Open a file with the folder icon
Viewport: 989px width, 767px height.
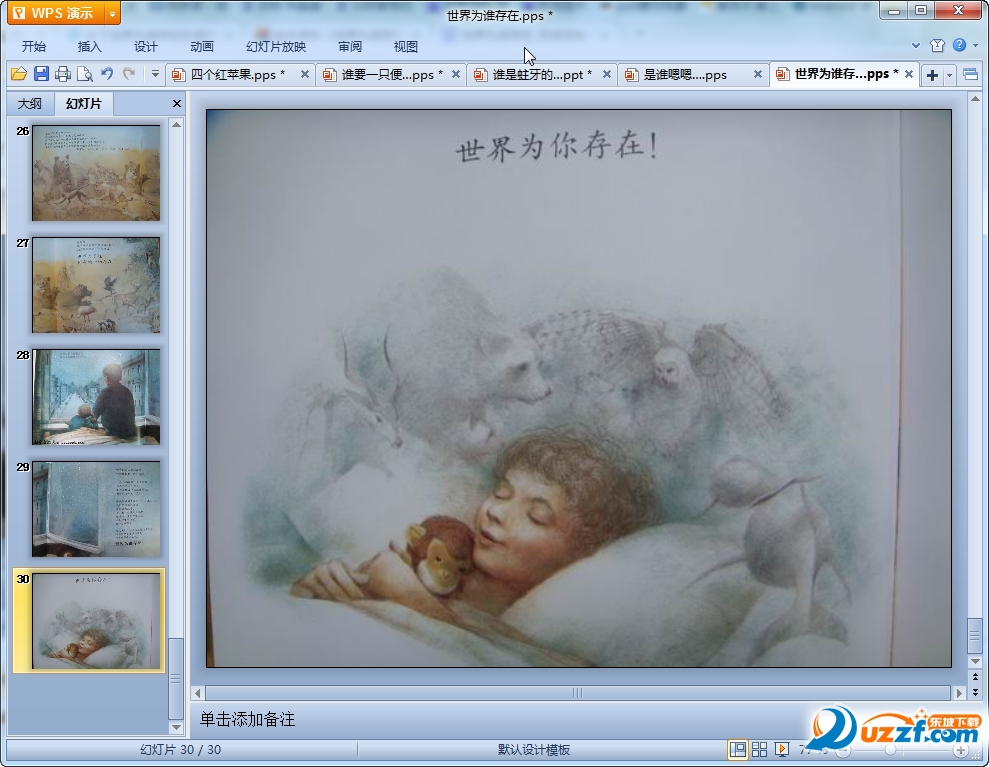click(18, 74)
